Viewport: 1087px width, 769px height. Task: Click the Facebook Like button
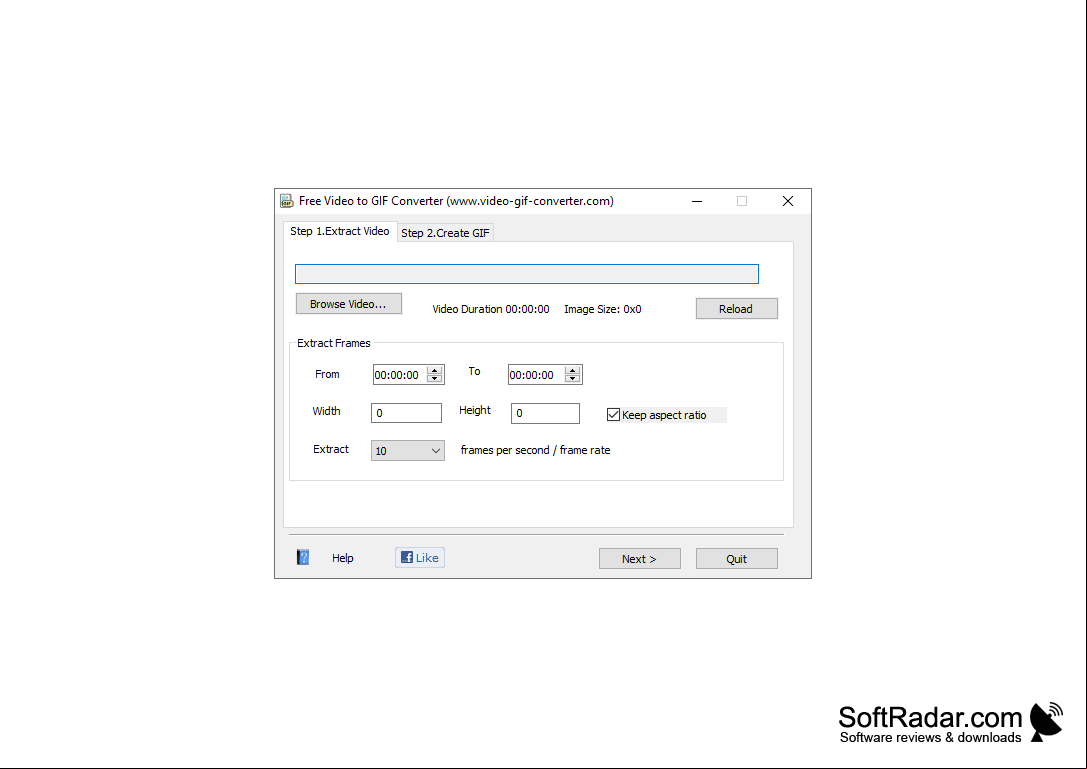[x=420, y=558]
